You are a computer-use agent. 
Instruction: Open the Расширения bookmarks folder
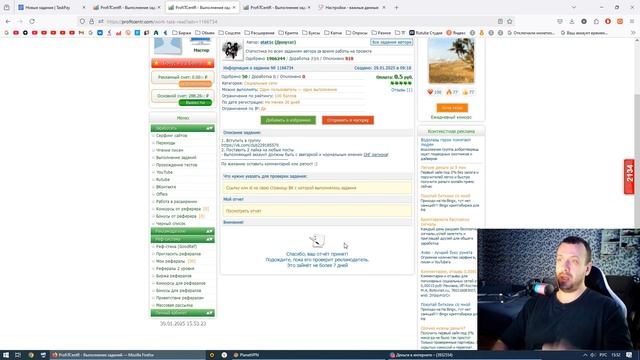tap(260, 33)
